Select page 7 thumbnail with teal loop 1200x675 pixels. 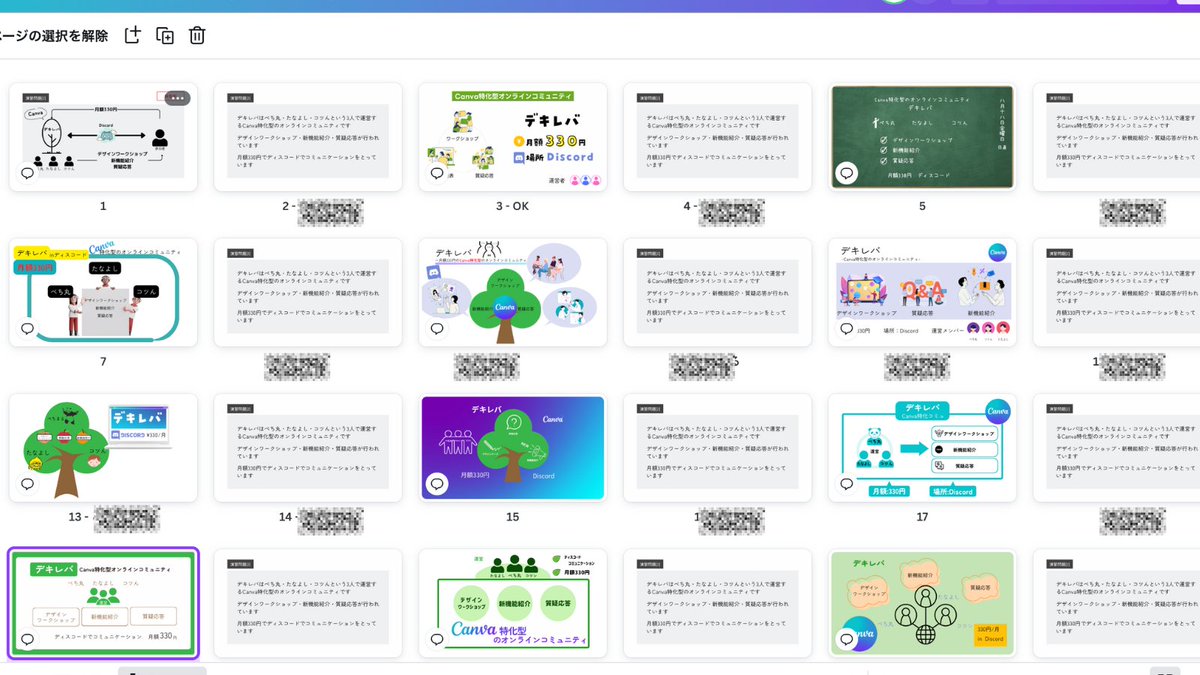pos(103,292)
